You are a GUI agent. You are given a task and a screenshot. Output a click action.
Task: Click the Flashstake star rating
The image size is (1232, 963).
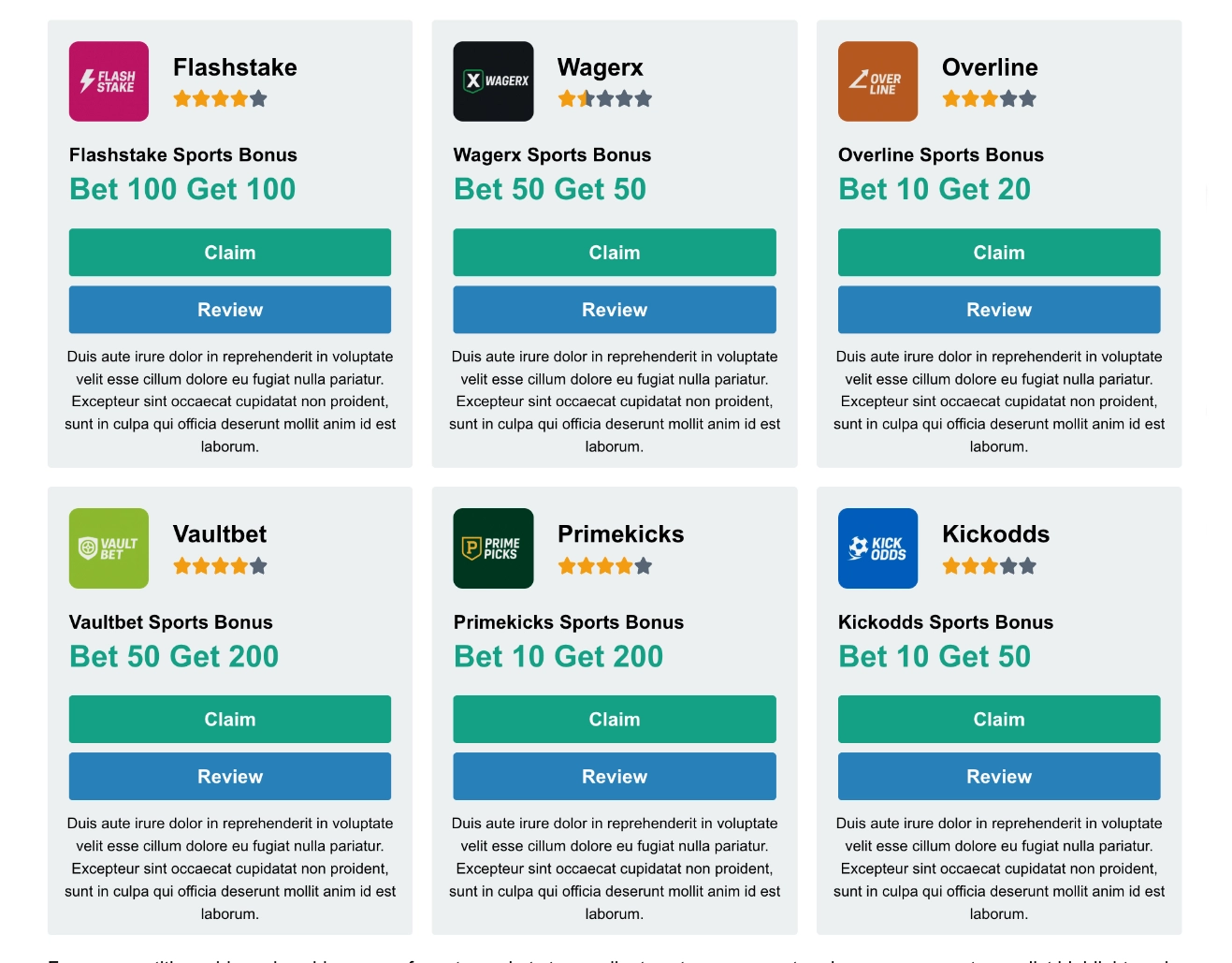[220, 98]
